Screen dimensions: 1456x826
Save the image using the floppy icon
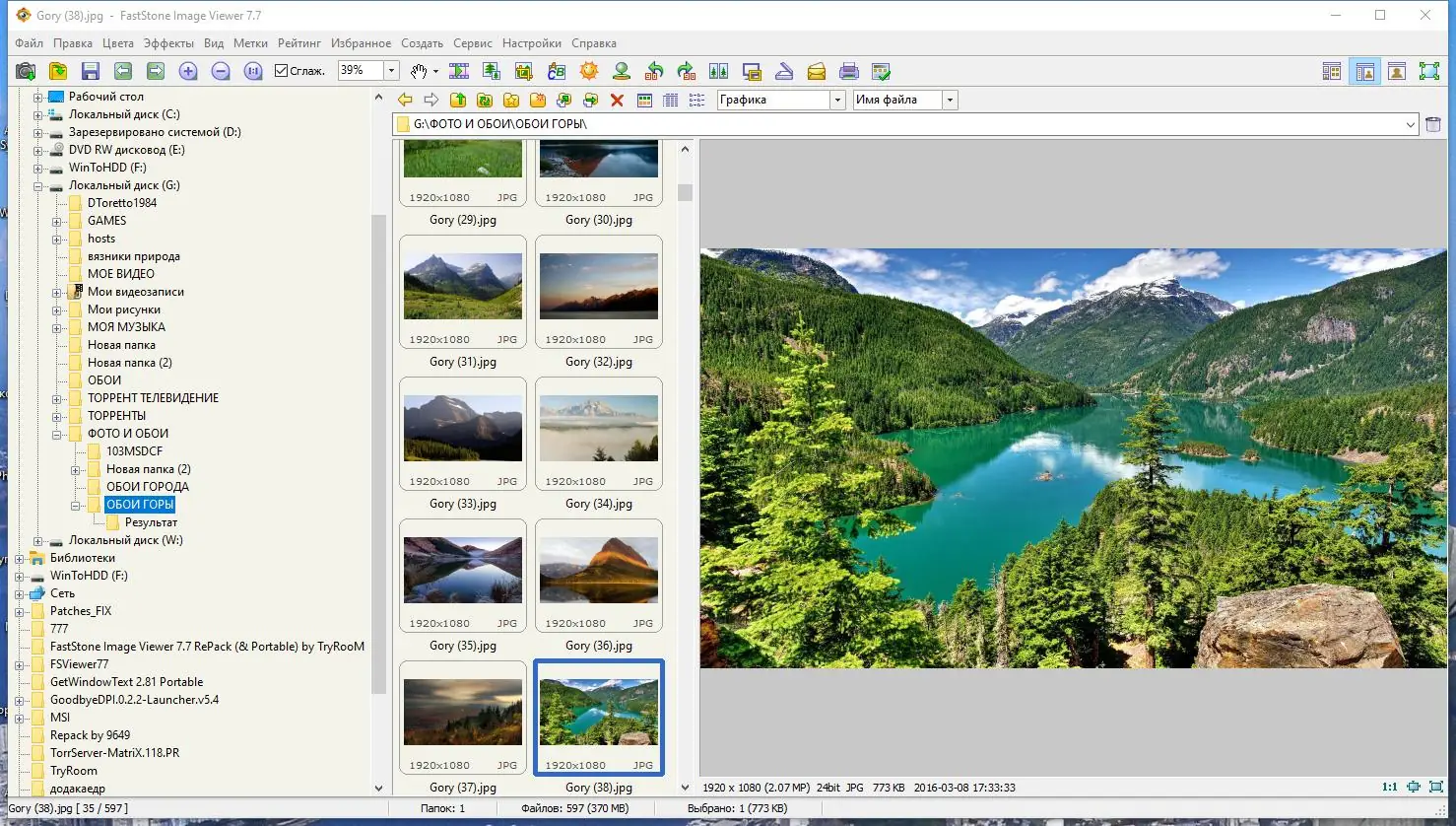91,71
